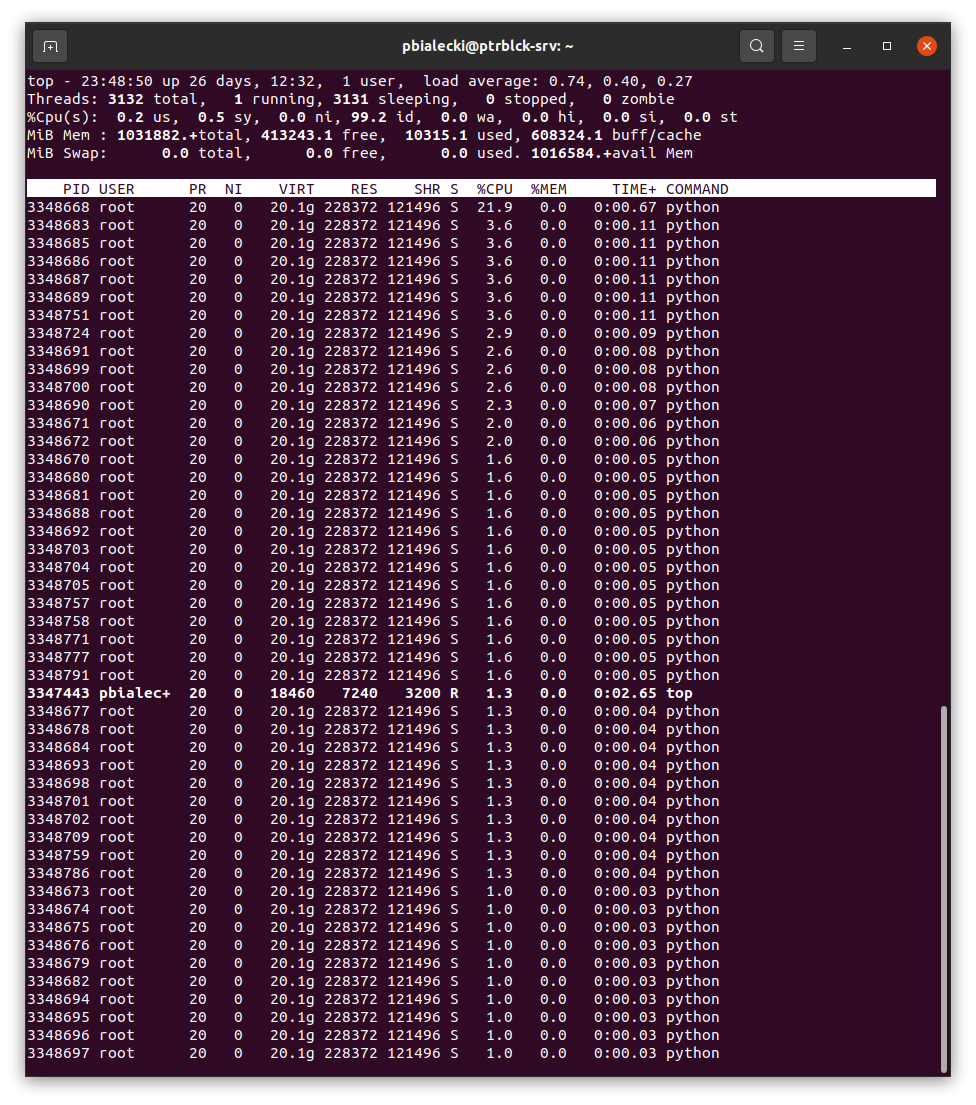Open the terminal hamburger menu
The width and height of the screenshot is (976, 1105).
click(x=798, y=46)
